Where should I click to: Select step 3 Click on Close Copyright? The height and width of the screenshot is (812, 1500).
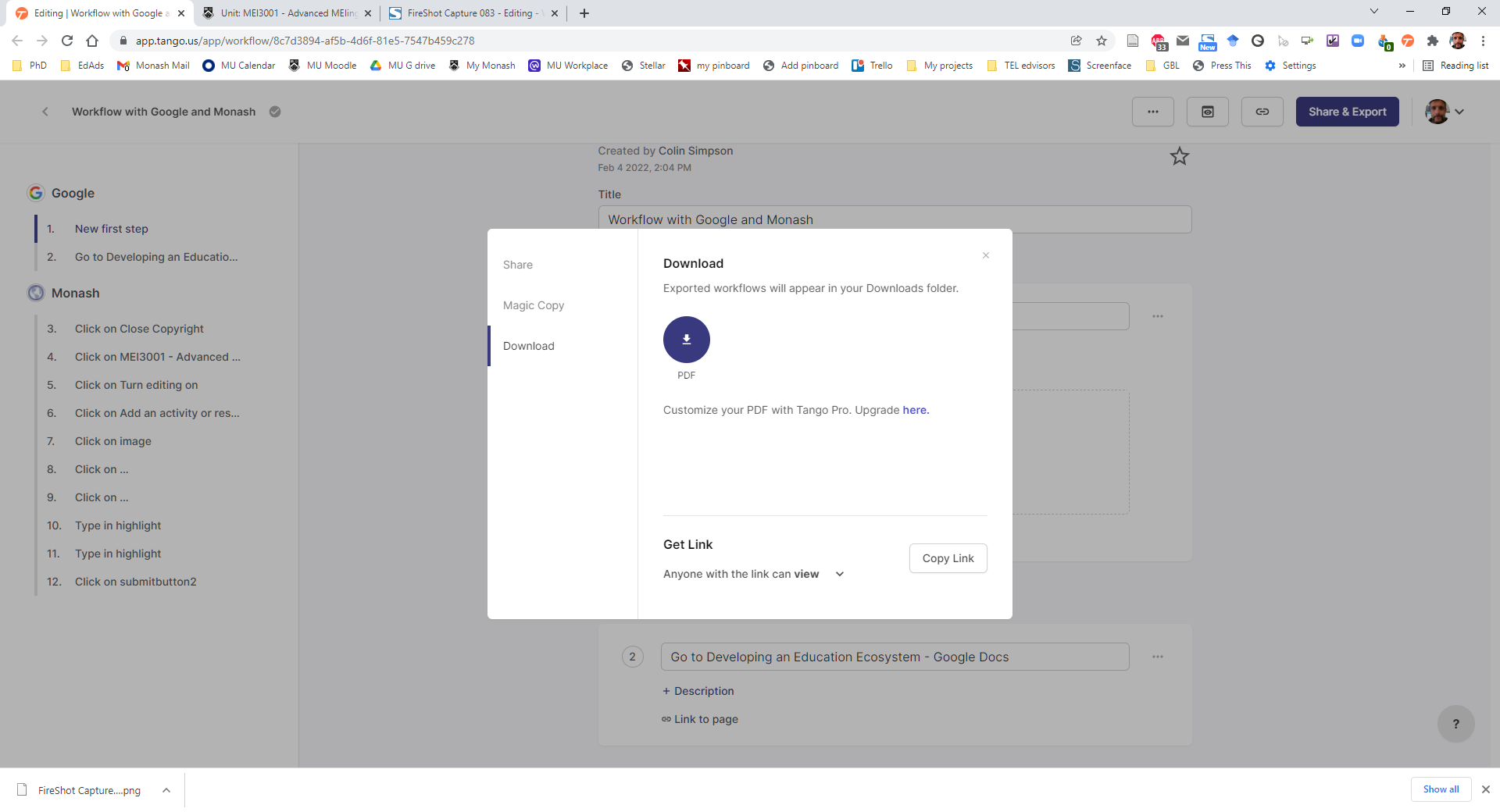pyautogui.click(x=139, y=329)
